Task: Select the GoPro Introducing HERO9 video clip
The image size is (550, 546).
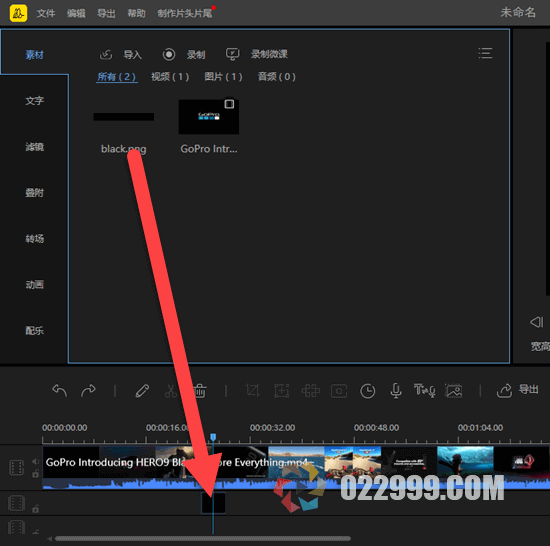Action: coord(296,467)
